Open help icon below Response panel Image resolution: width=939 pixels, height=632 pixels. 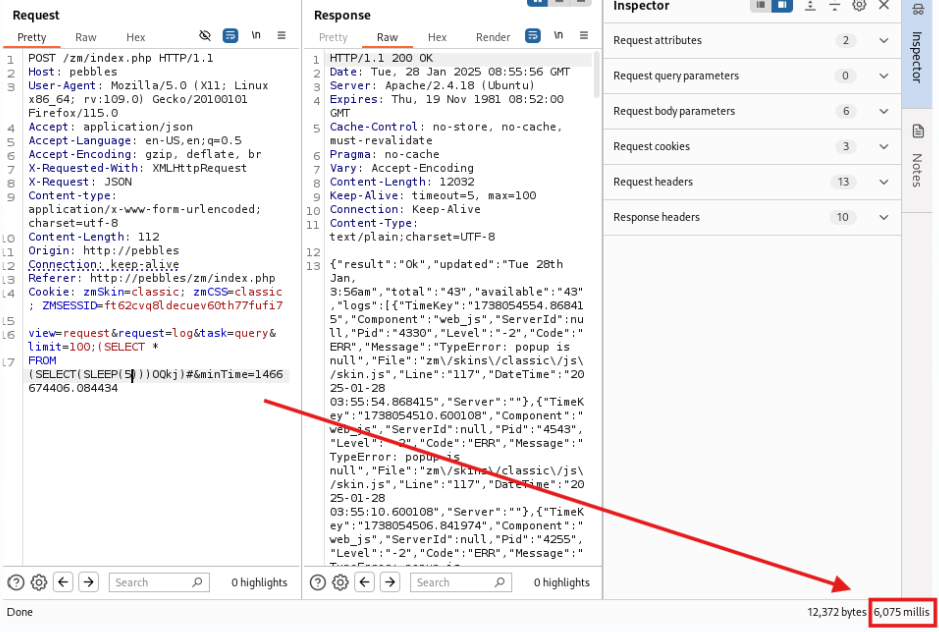tap(318, 582)
